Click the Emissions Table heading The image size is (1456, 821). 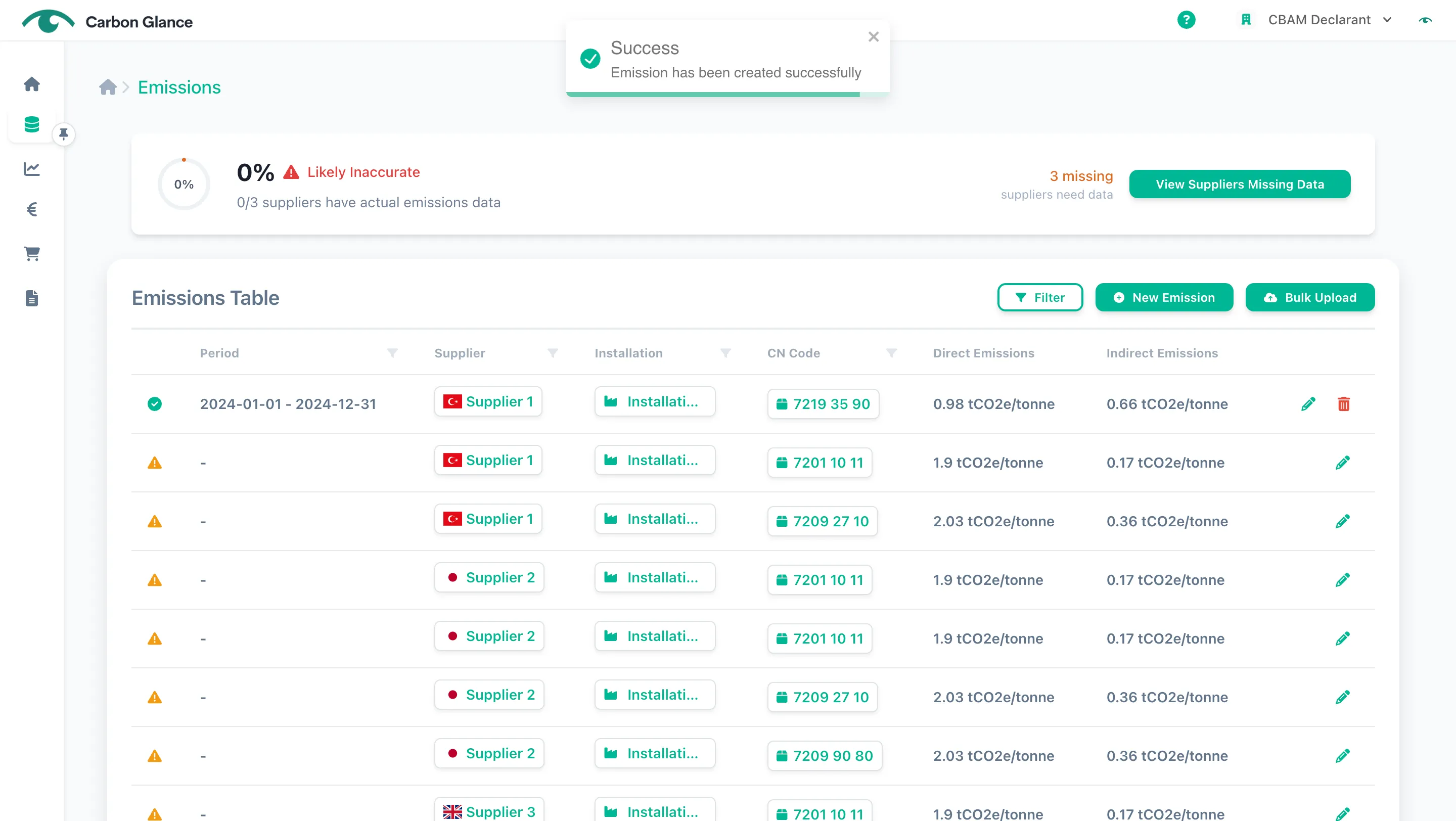(x=206, y=298)
